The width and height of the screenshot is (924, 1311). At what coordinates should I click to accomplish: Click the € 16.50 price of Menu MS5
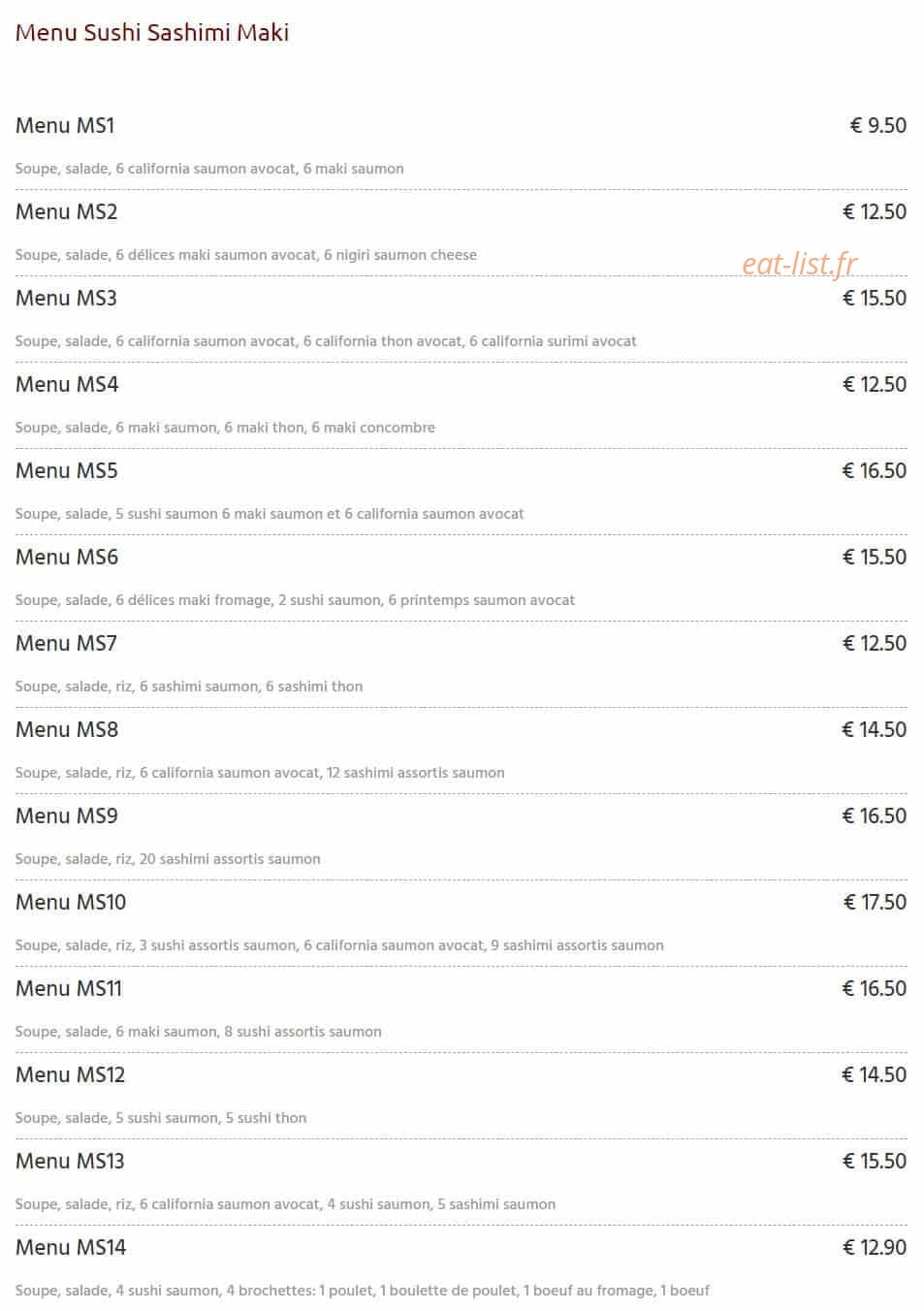pos(875,470)
